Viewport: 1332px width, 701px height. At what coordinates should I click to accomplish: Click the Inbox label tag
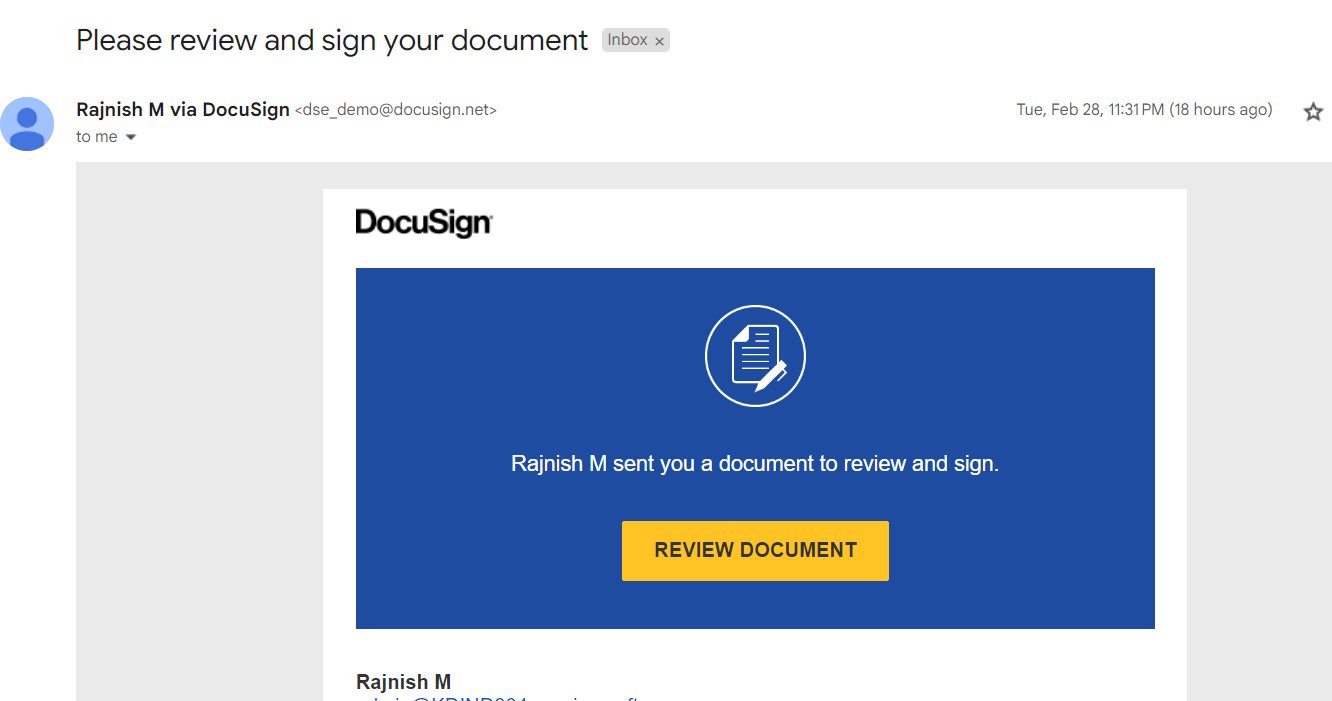(x=627, y=40)
